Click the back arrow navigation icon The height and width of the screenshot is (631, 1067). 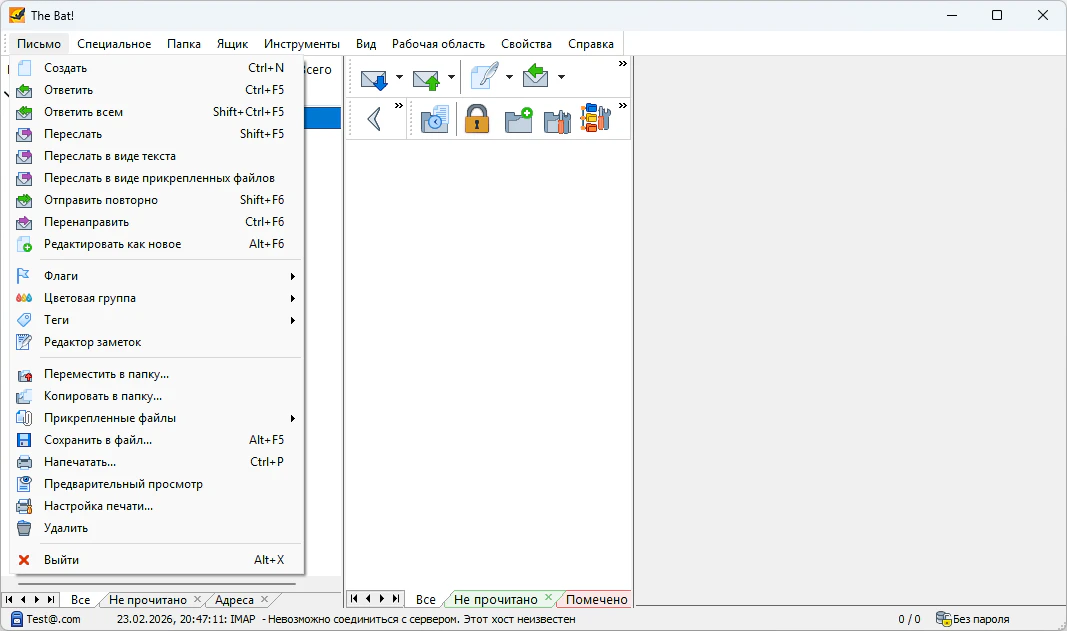(375, 120)
